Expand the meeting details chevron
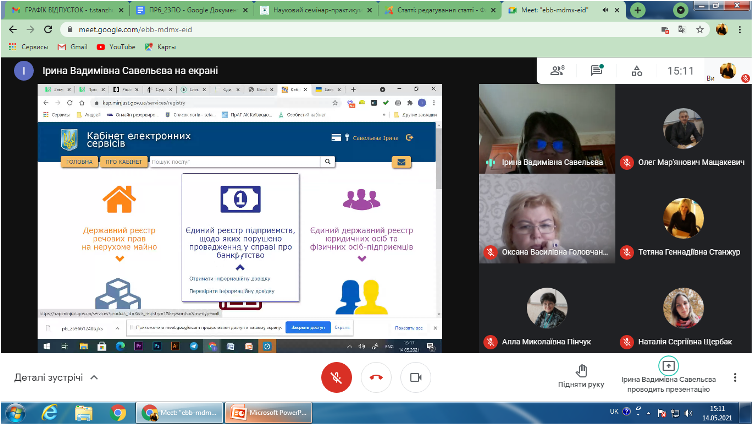752x424 pixels. pyautogui.click(x=94, y=377)
